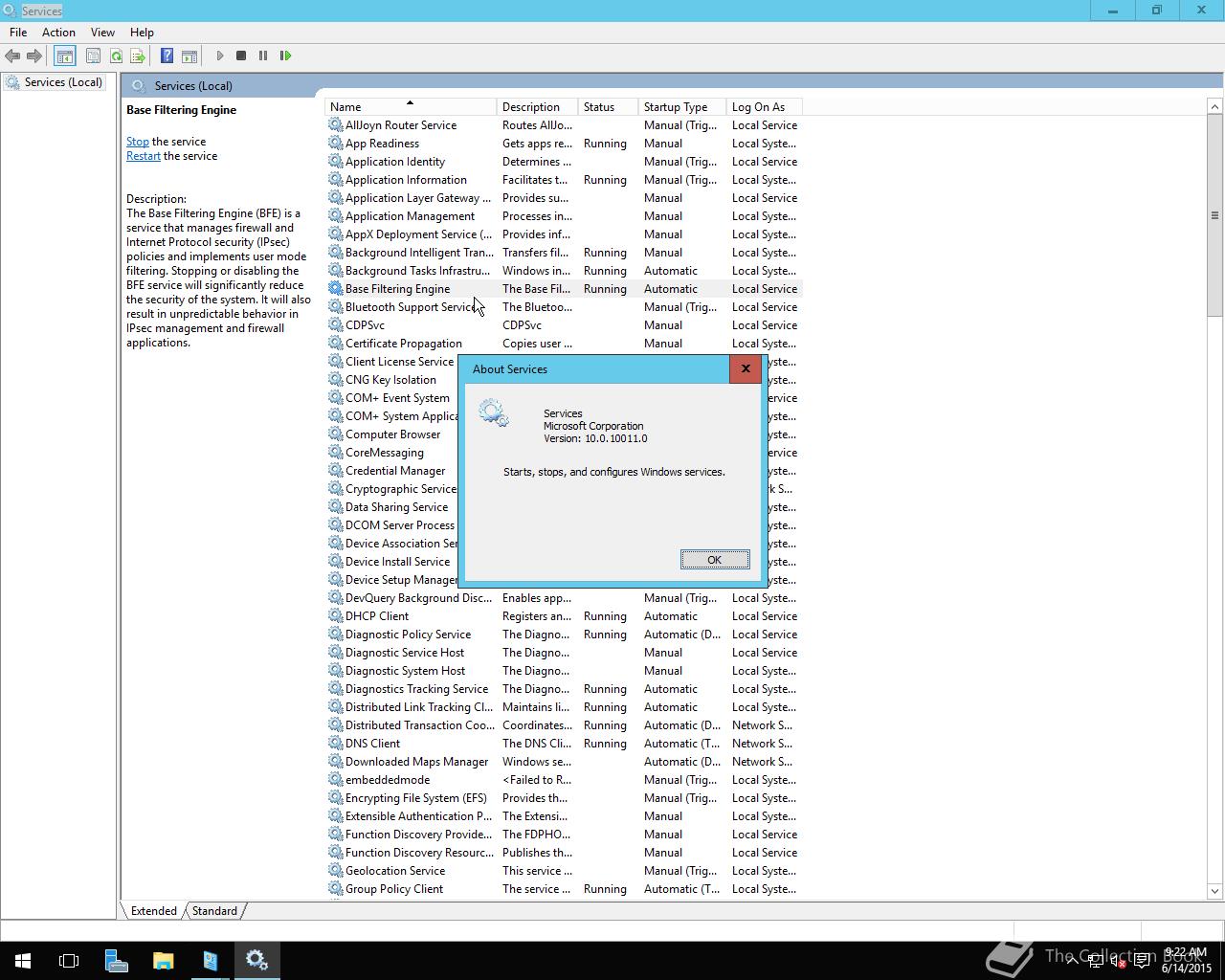This screenshot has width=1225, height=980.
Task: Sort by the Status column header
Action: 608,107
